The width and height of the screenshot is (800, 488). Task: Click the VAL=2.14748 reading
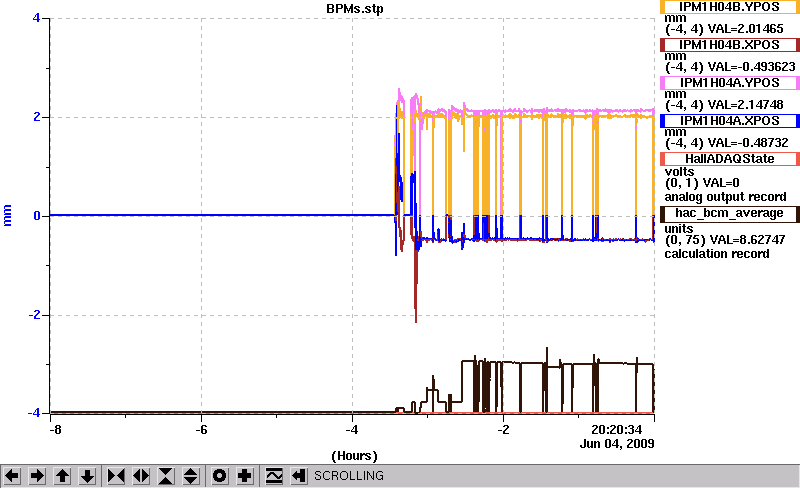pos(745,105)
